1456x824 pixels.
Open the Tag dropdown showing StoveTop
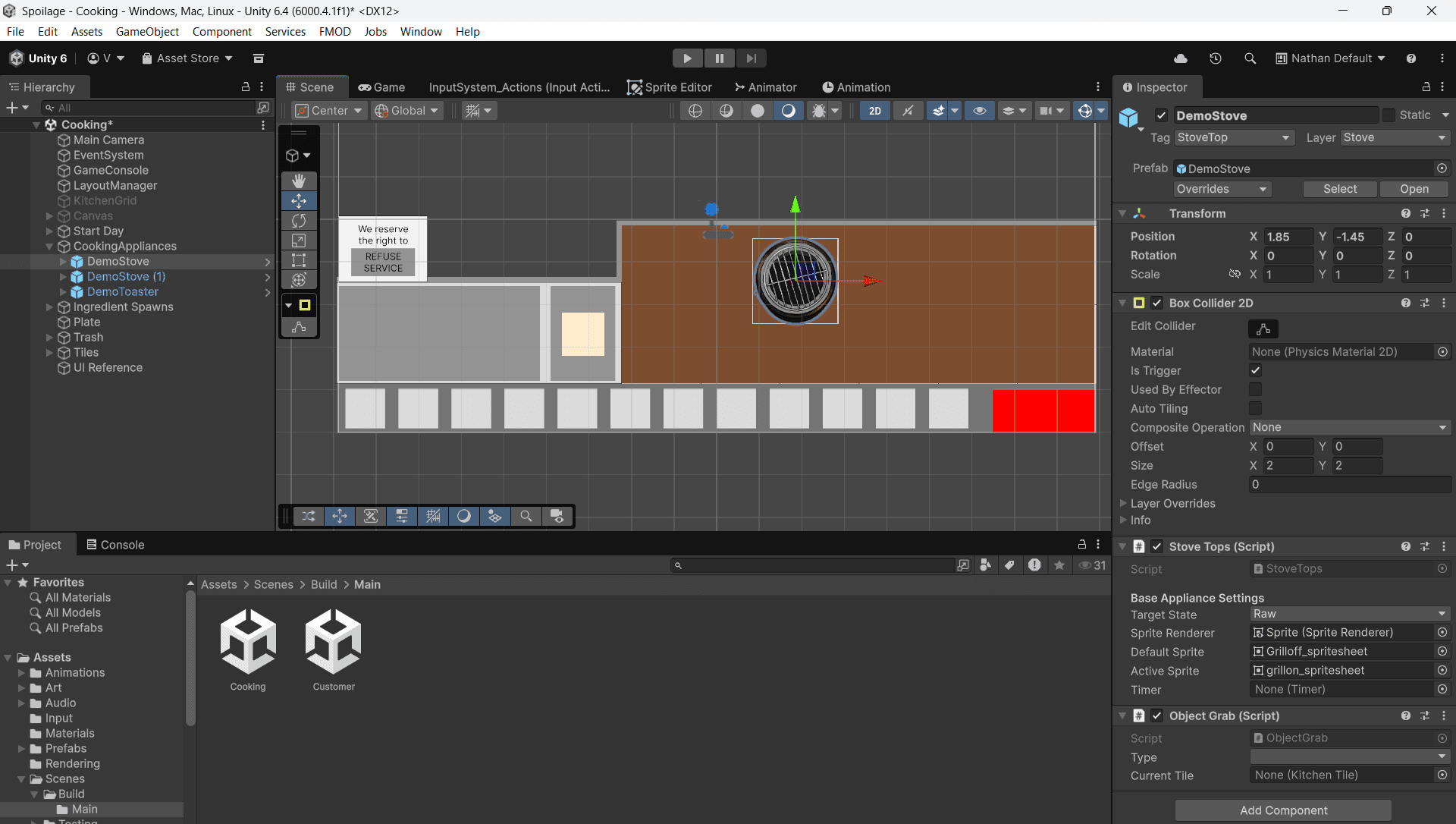[x=1234, y=137]
